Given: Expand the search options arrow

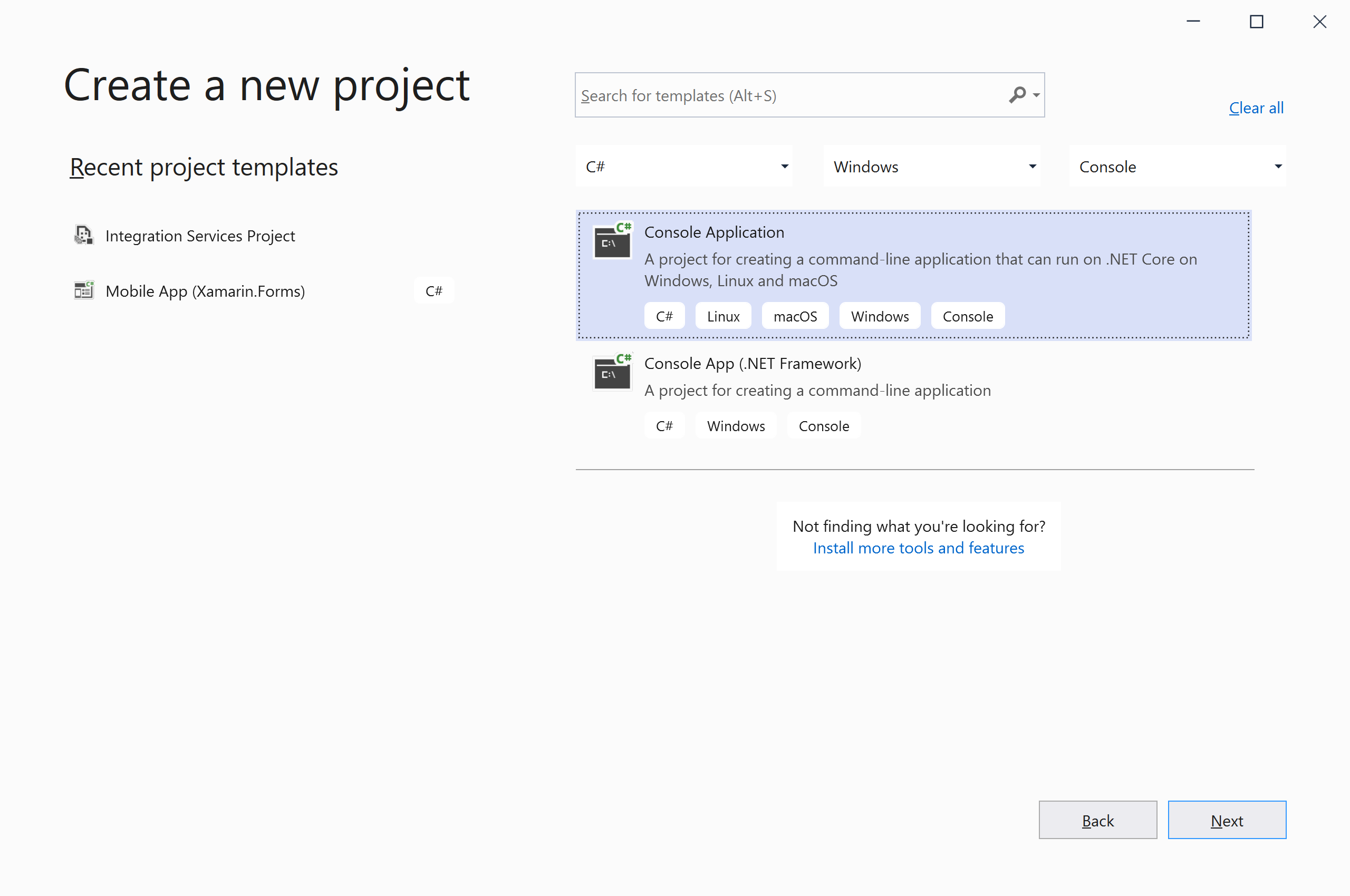Looking at the screenshot, I should [x=1036, y=95].
